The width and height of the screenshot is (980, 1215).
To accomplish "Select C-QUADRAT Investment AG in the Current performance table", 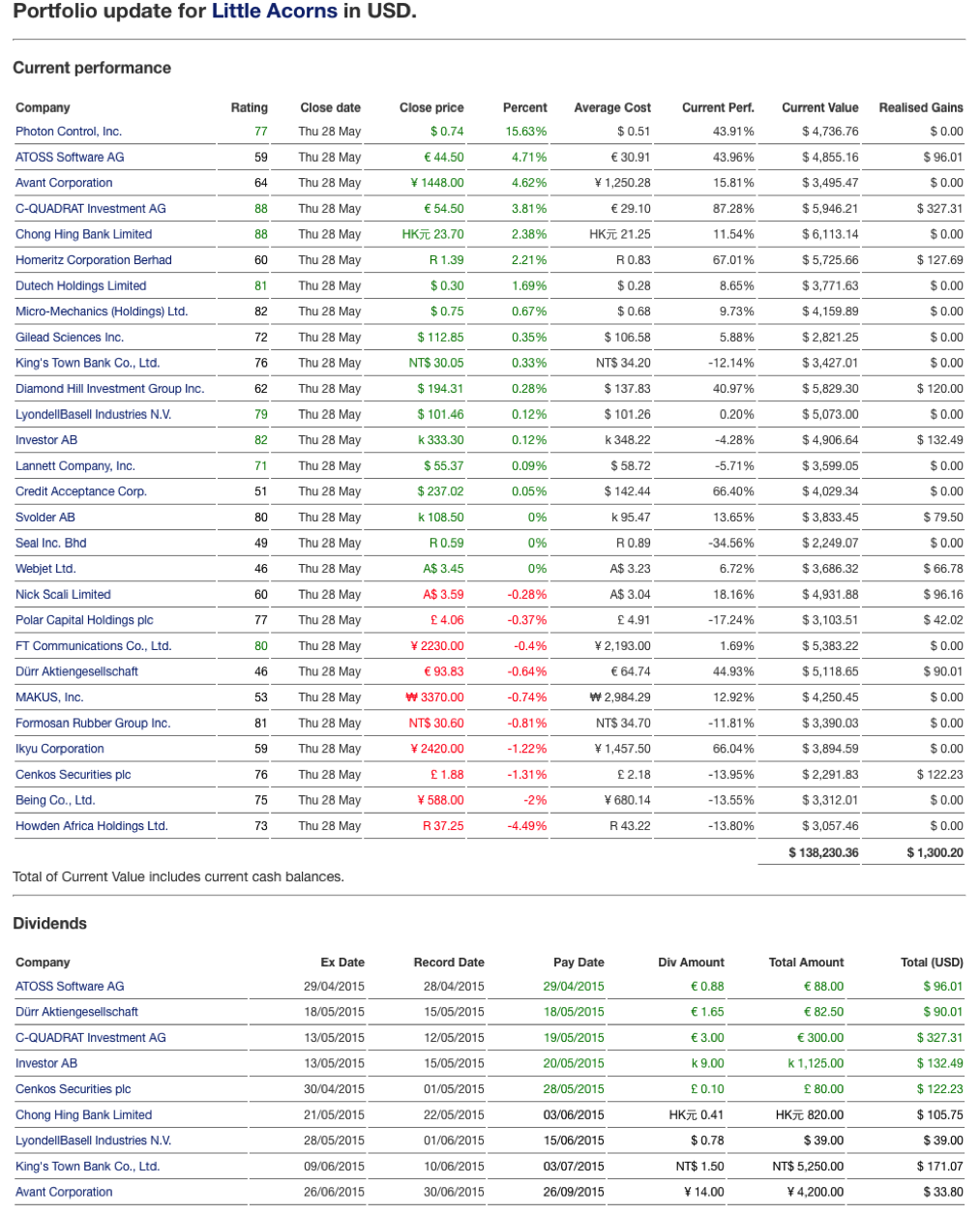I will 91,209.
